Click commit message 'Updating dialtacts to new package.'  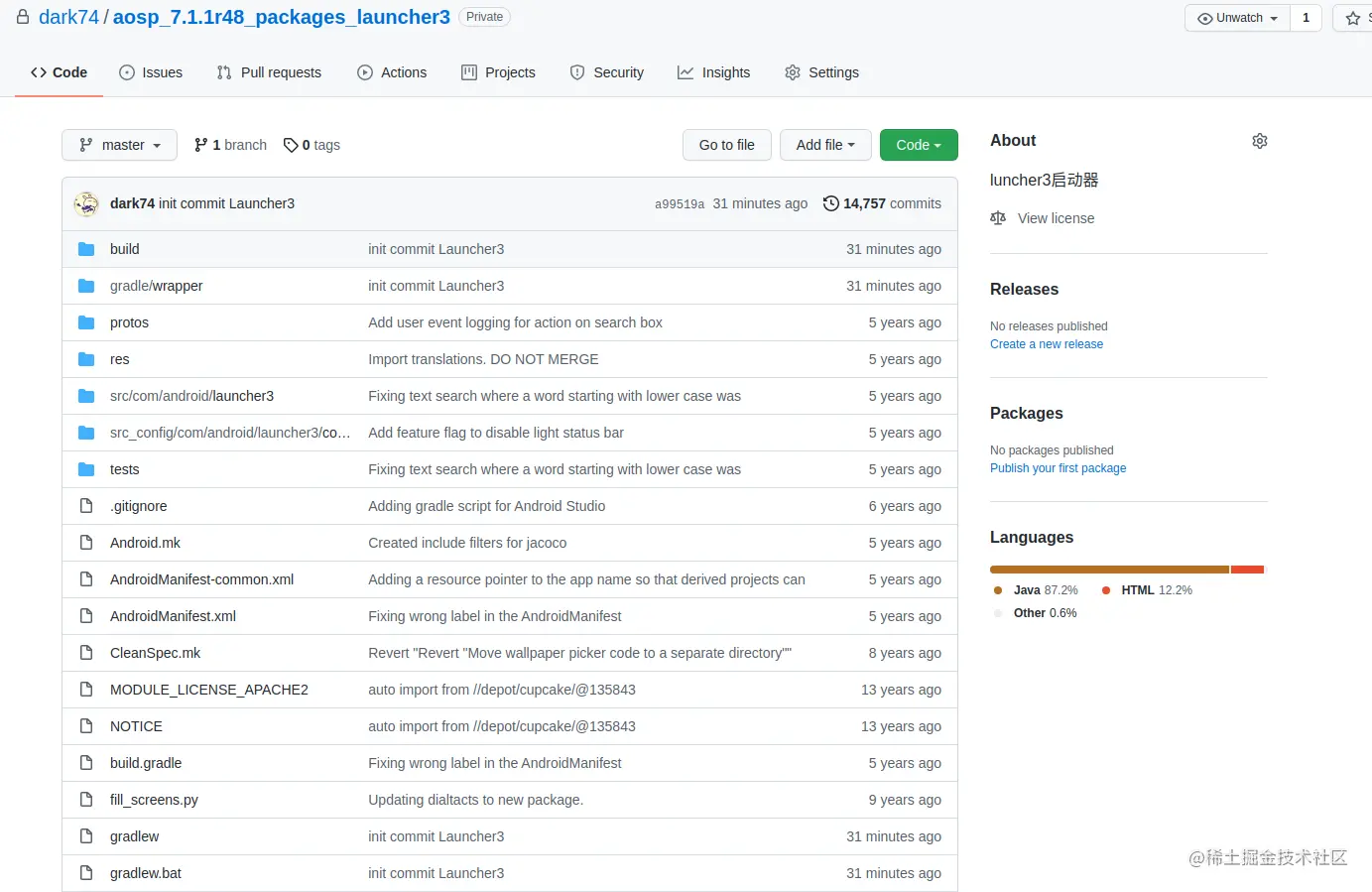click(475, 800)
